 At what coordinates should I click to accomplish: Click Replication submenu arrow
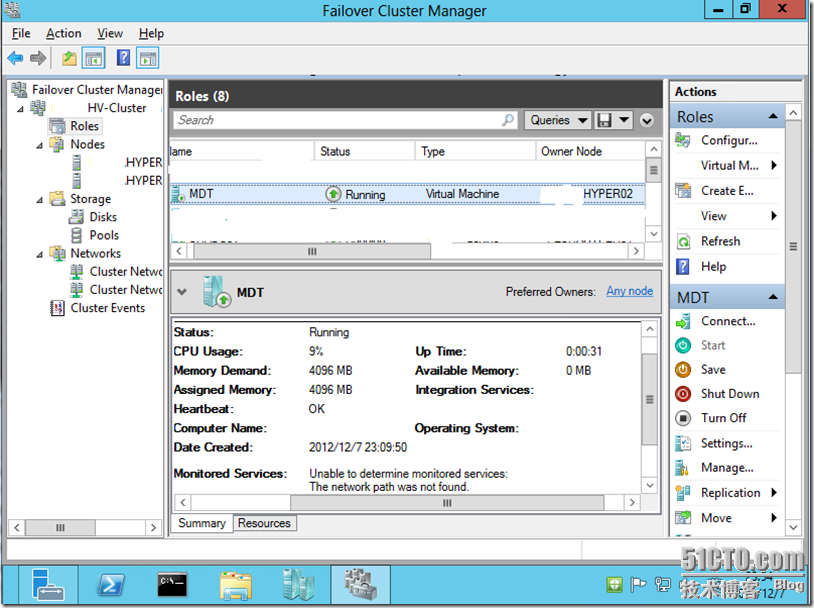click(x=774, y=493)
